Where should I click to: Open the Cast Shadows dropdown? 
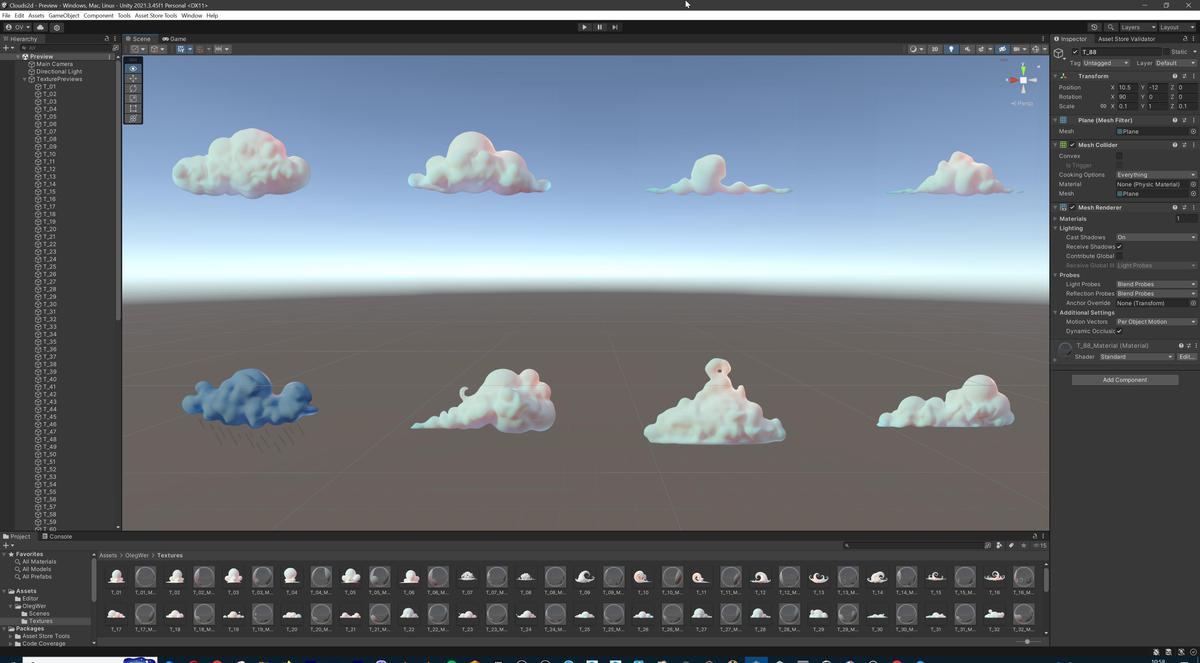pos(1155,237)
